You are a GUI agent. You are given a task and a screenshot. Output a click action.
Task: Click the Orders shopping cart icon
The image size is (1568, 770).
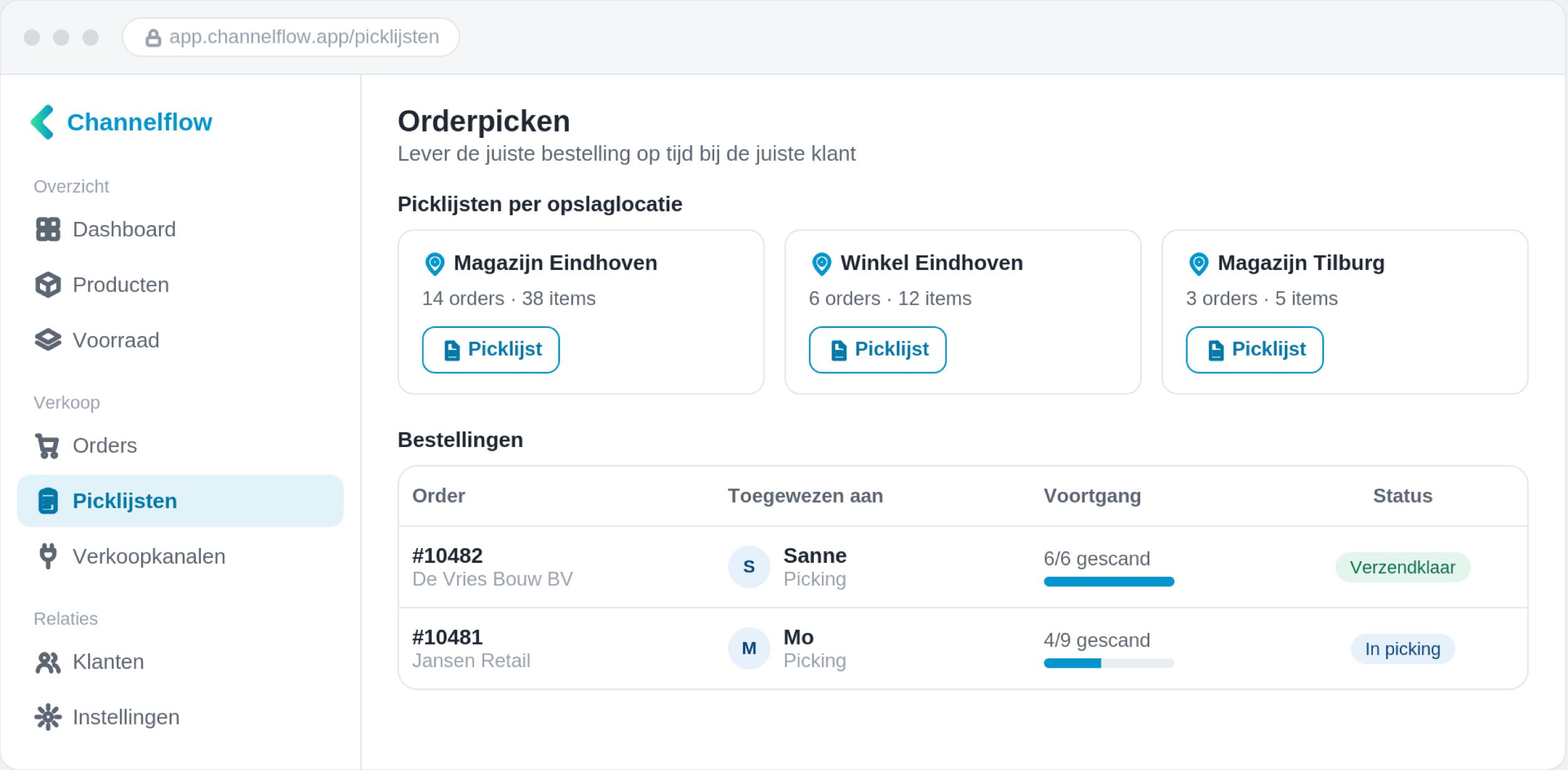click(47, 446)
